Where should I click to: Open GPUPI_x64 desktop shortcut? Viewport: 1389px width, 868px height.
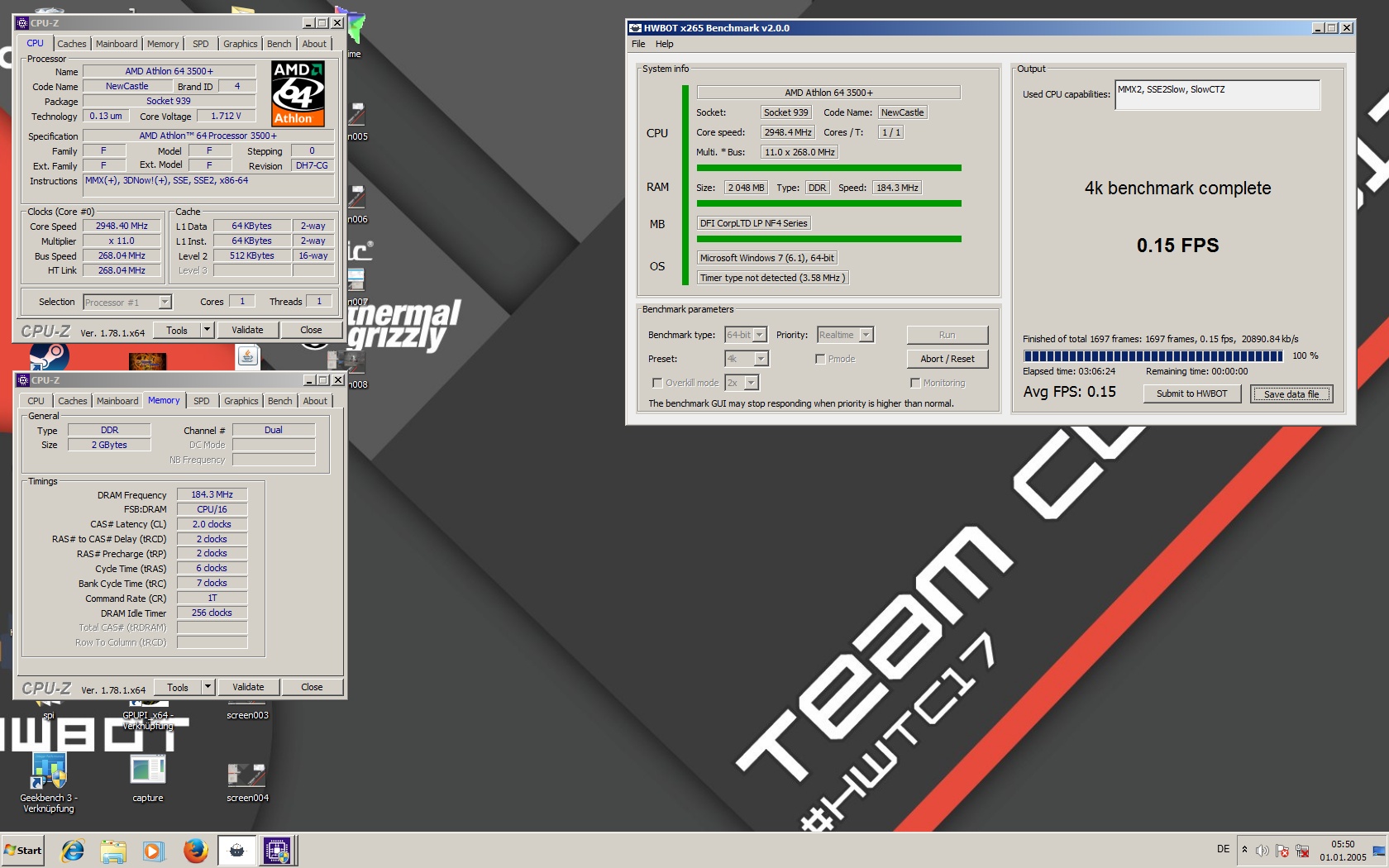148,715
